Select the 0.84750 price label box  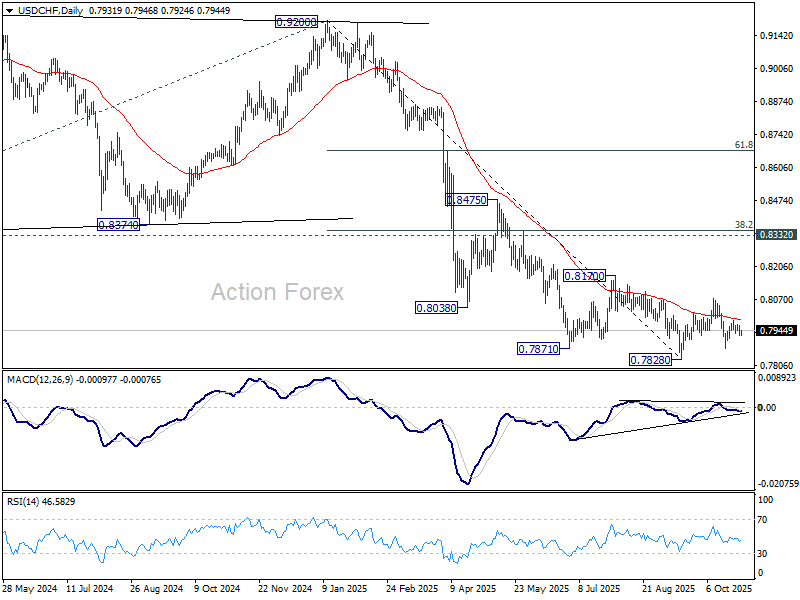coord(466,199)
